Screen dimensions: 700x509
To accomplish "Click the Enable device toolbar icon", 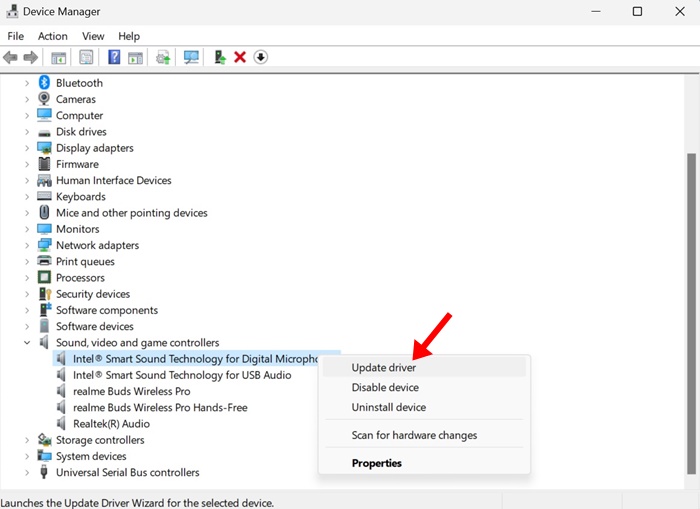I will [220, 57].
